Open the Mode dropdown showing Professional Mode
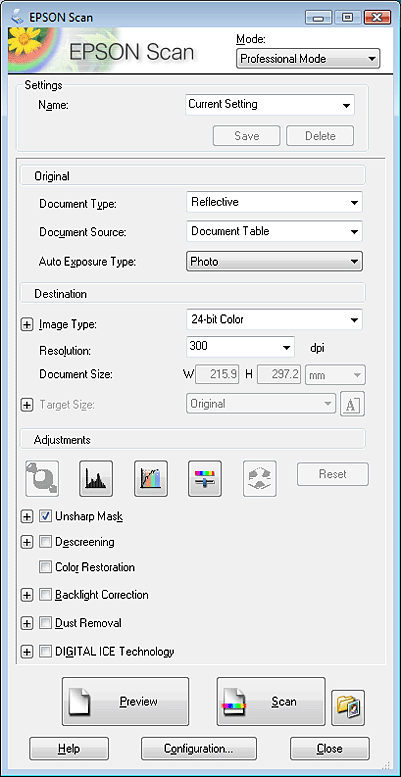 point(308,58)
